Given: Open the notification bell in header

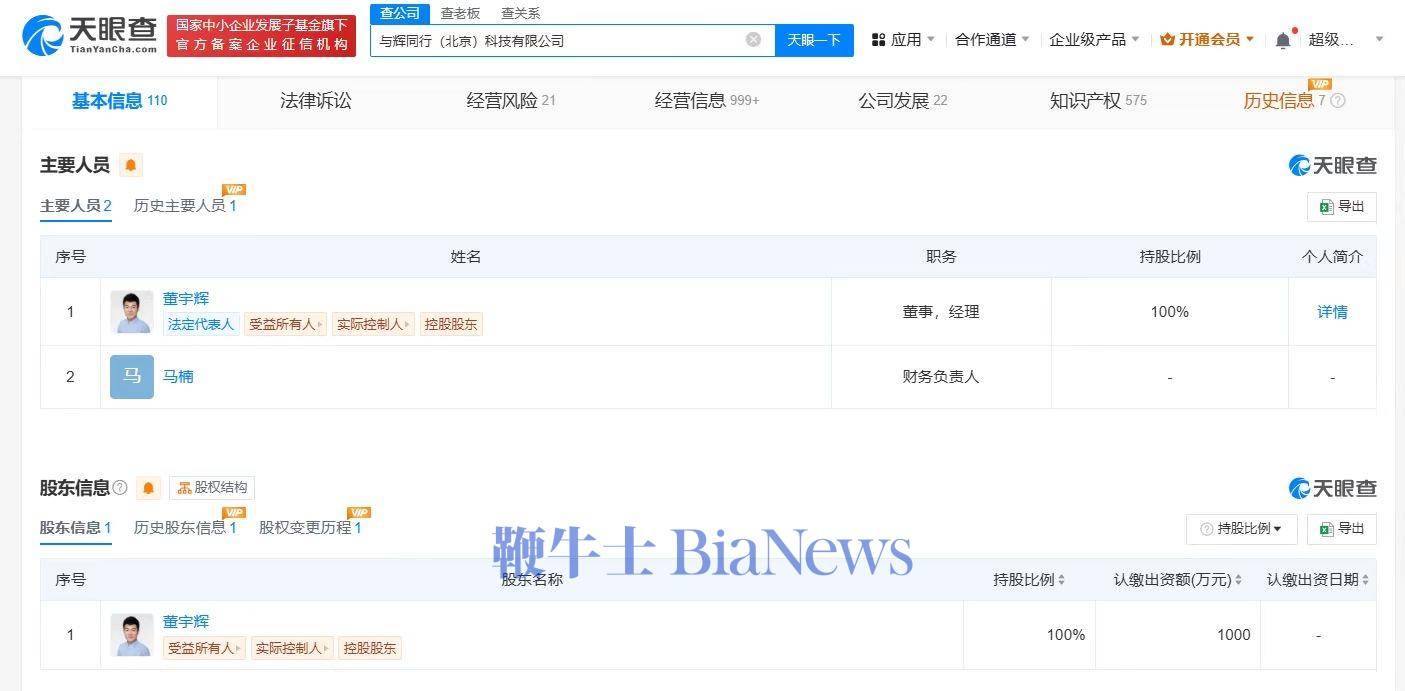Looking at the screenshot, I should point(1283,40).
